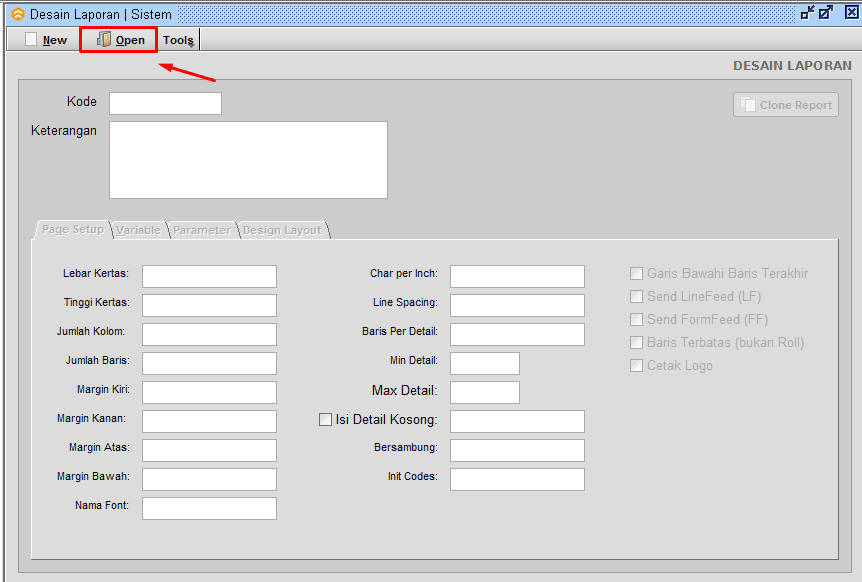The width and height of the screenshot is (862, 582).
Task: Click the Margin Kanan field
Action: [209, 422]
